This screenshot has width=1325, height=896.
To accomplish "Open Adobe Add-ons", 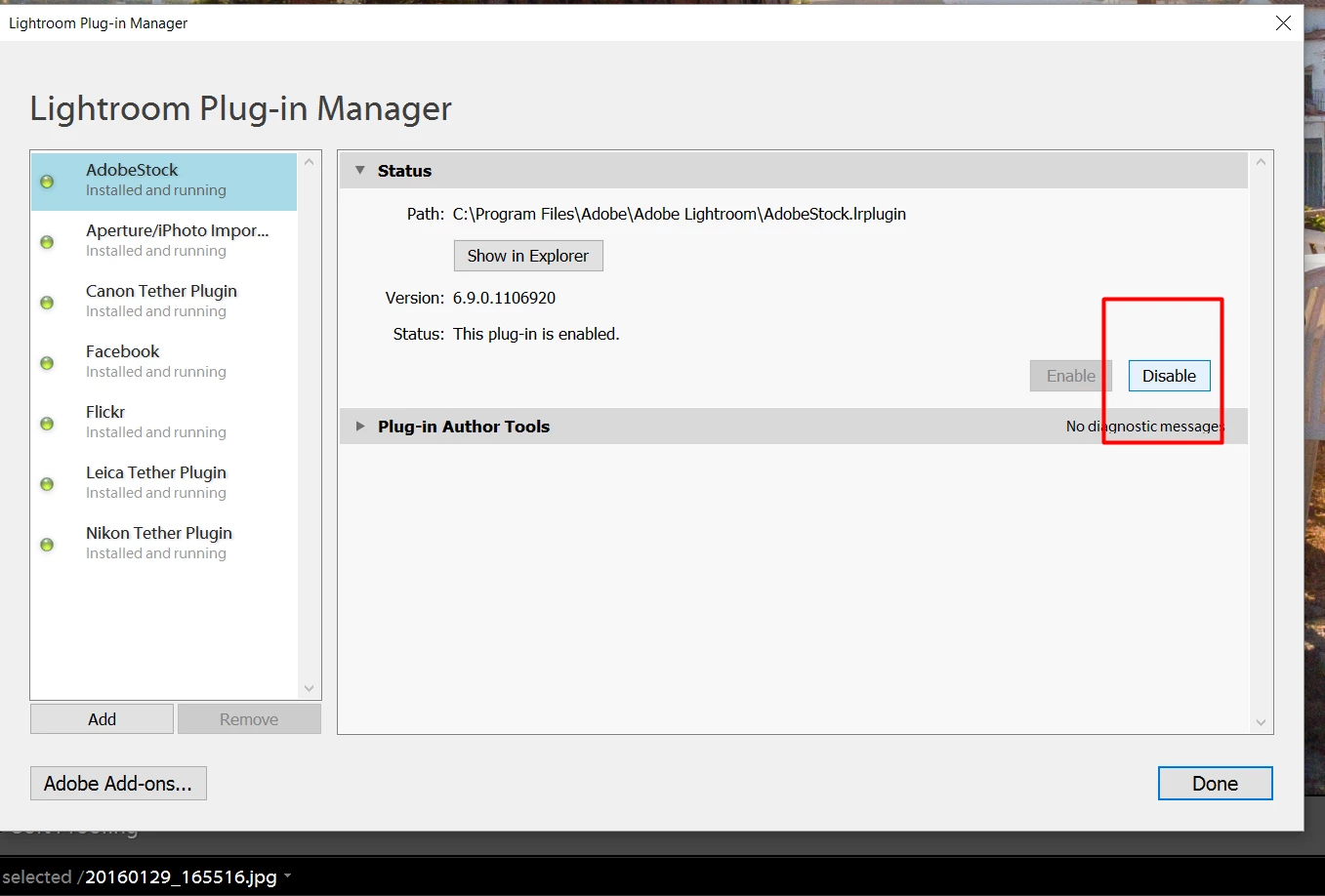I will 118,784.
